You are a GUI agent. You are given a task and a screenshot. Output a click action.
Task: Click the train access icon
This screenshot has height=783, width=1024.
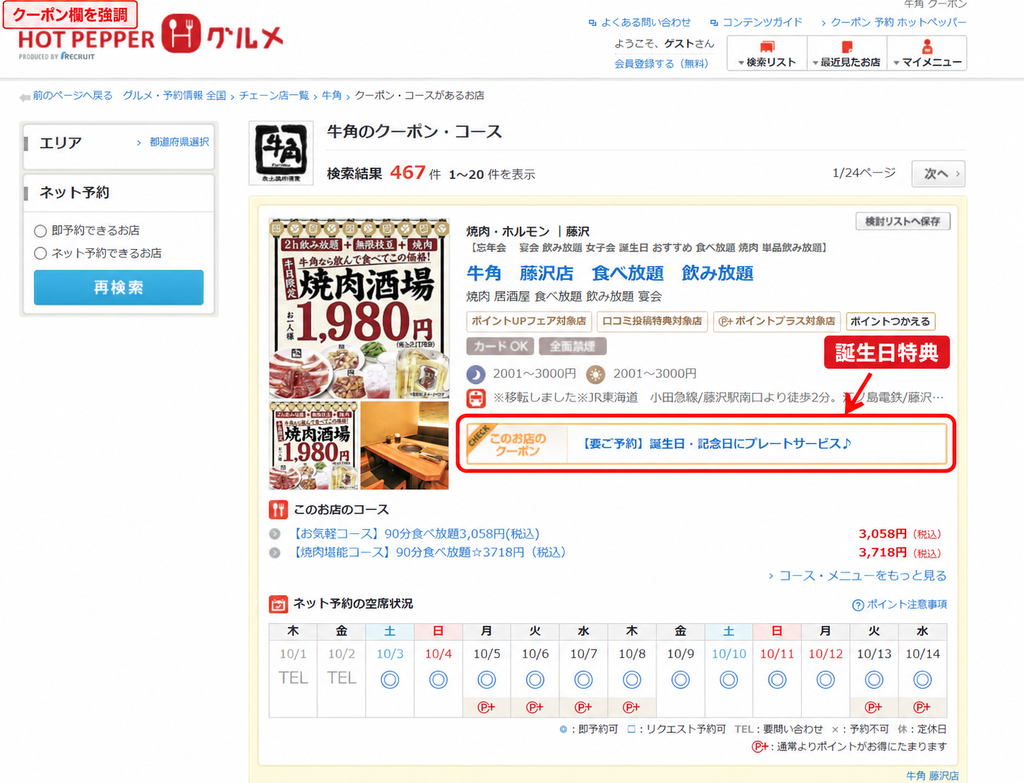point(476,398)
